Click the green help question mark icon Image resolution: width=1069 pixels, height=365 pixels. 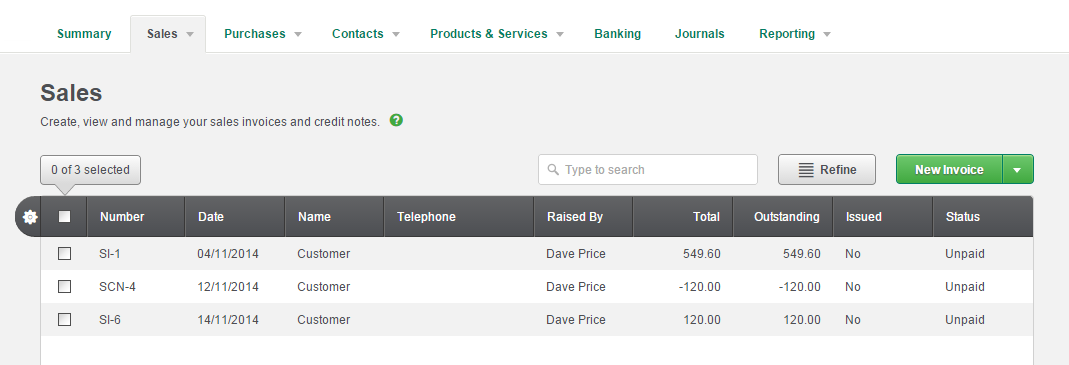396,121
